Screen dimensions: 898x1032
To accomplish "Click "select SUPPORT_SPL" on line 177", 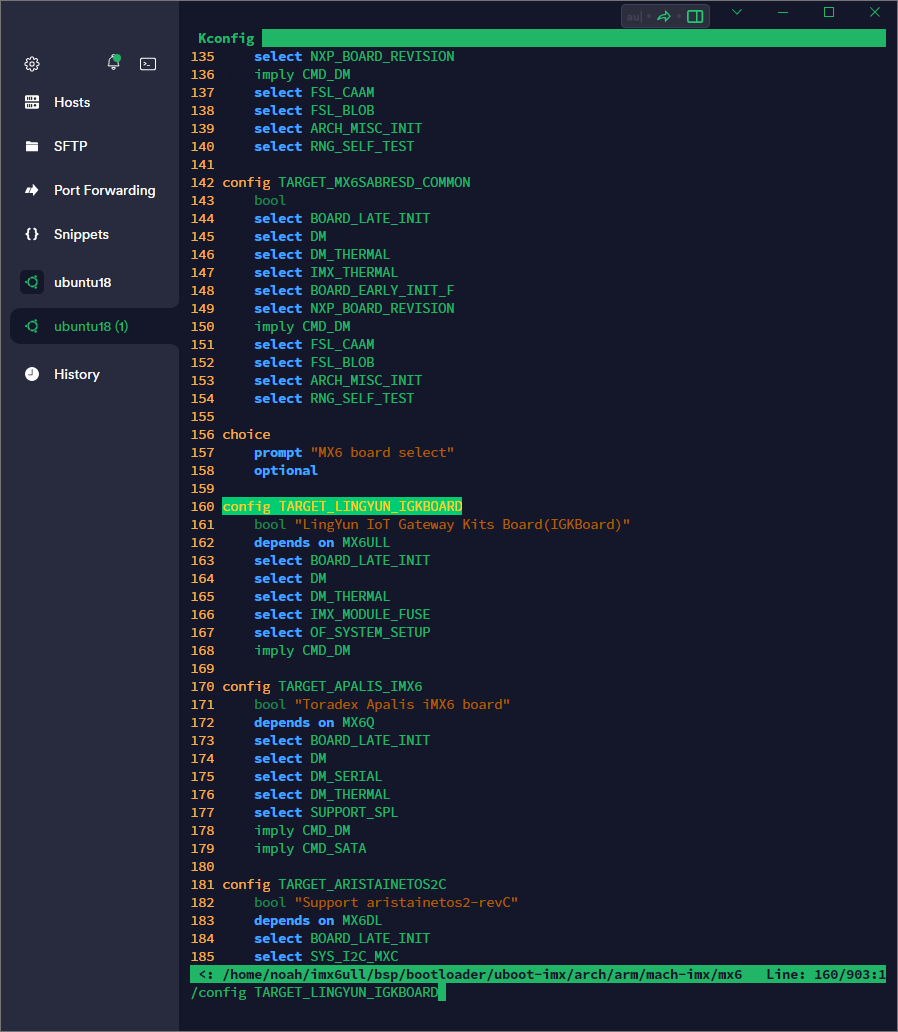I will [x=326, y=812].
